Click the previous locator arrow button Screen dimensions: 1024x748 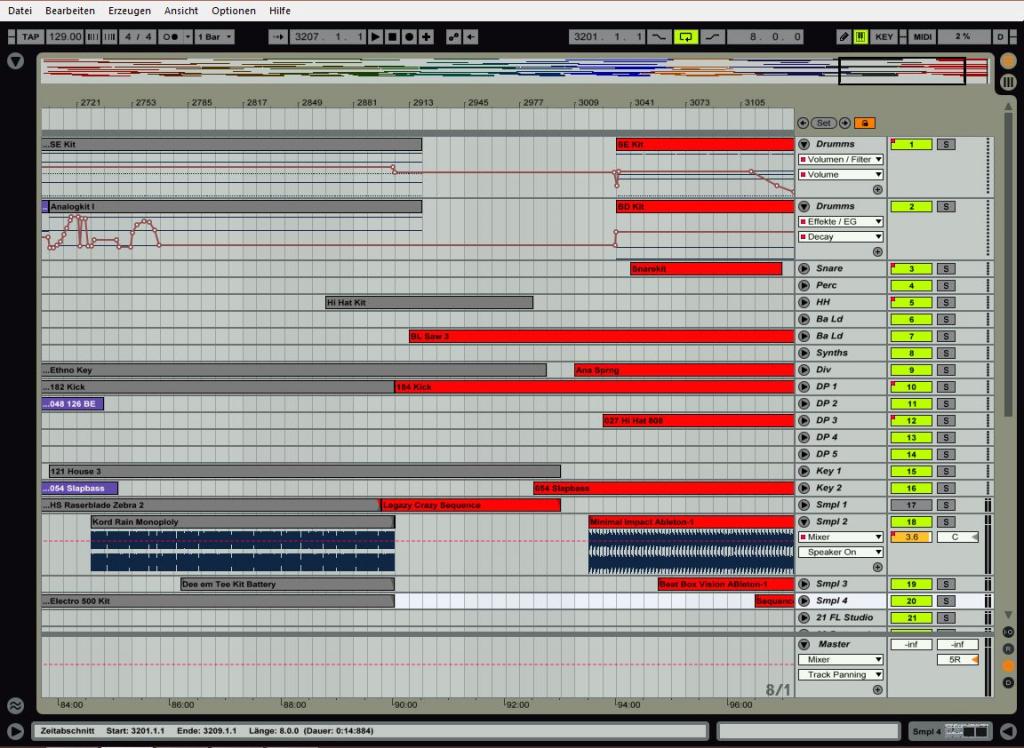[x=803, y=123]
